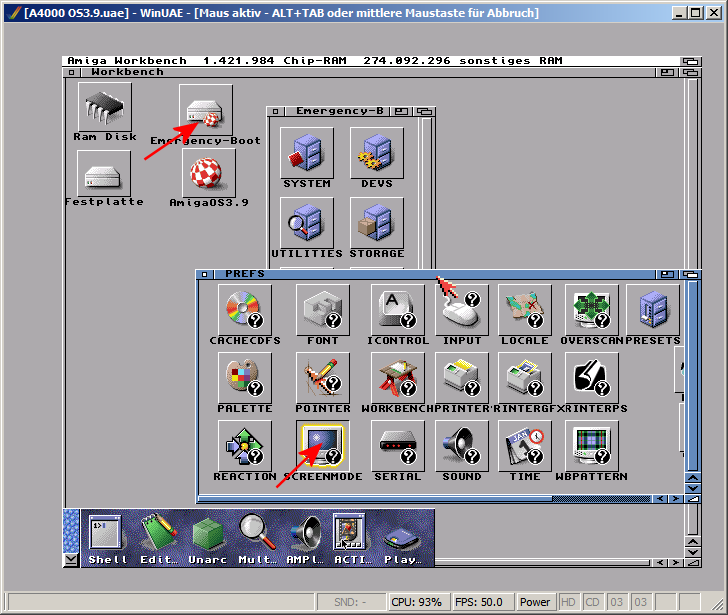The height and width of the screenshot is (615, 728).
Task: Select the PALETTE prefs icon
Action: click(245, 377)
